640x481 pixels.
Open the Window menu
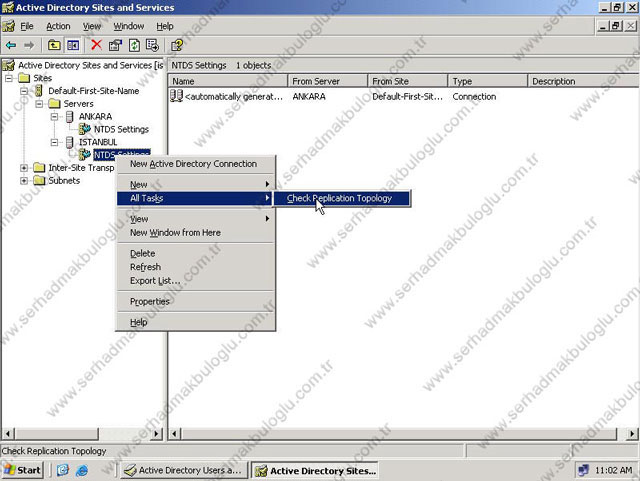(129, 27)
